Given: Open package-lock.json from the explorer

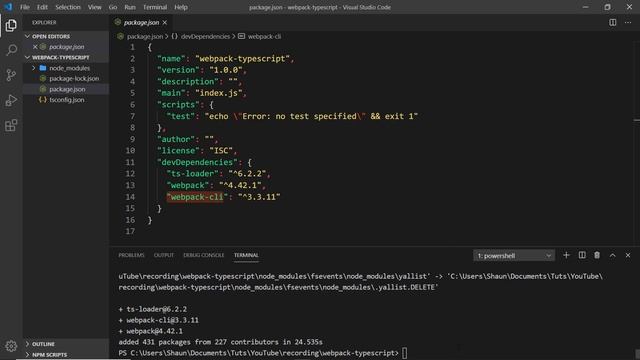Looking at the screenshot, I should [74, 78].
